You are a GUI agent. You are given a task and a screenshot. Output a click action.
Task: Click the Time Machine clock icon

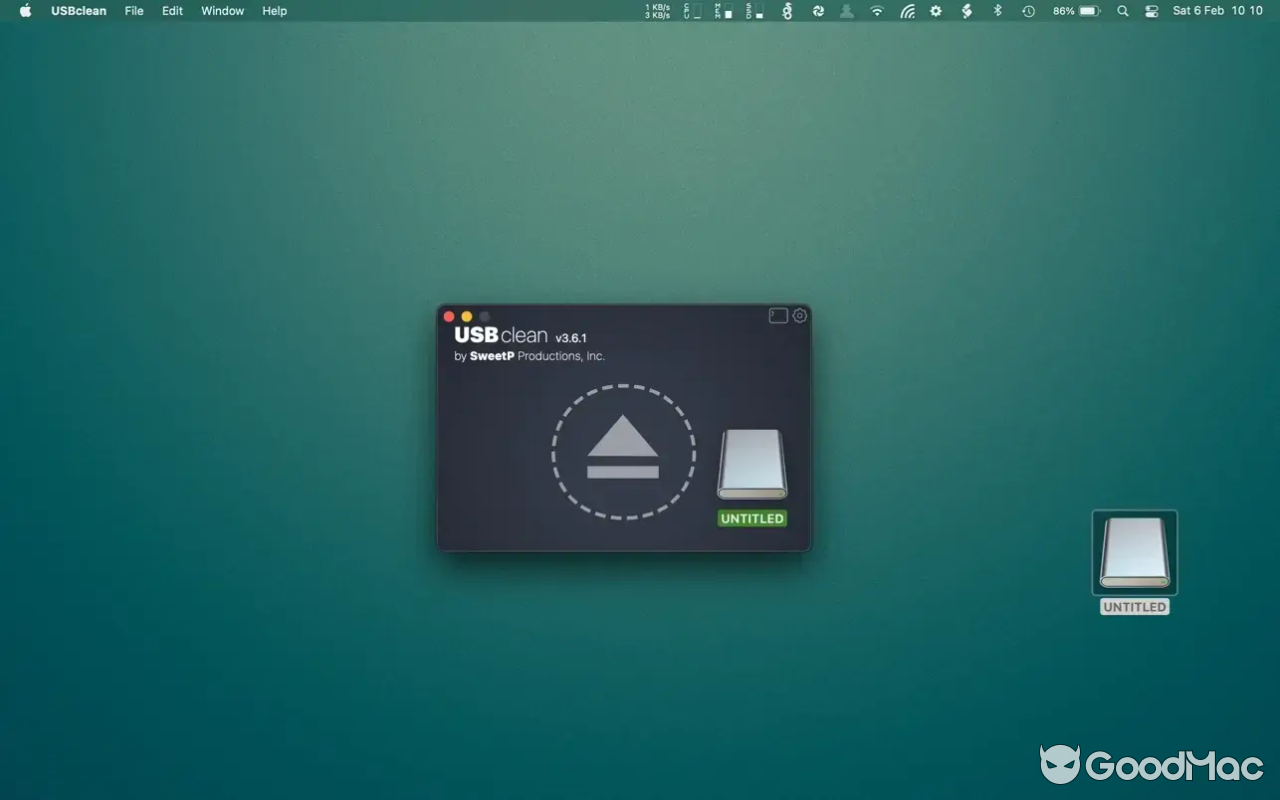[1027, 11]
